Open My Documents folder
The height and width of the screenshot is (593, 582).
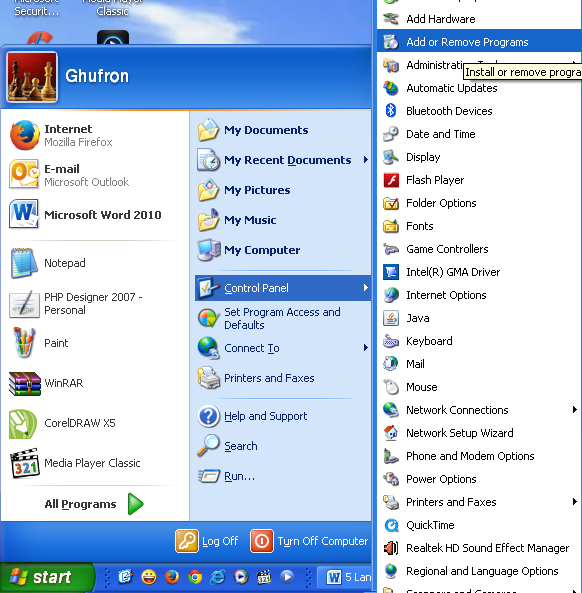(x=282, y=130)
